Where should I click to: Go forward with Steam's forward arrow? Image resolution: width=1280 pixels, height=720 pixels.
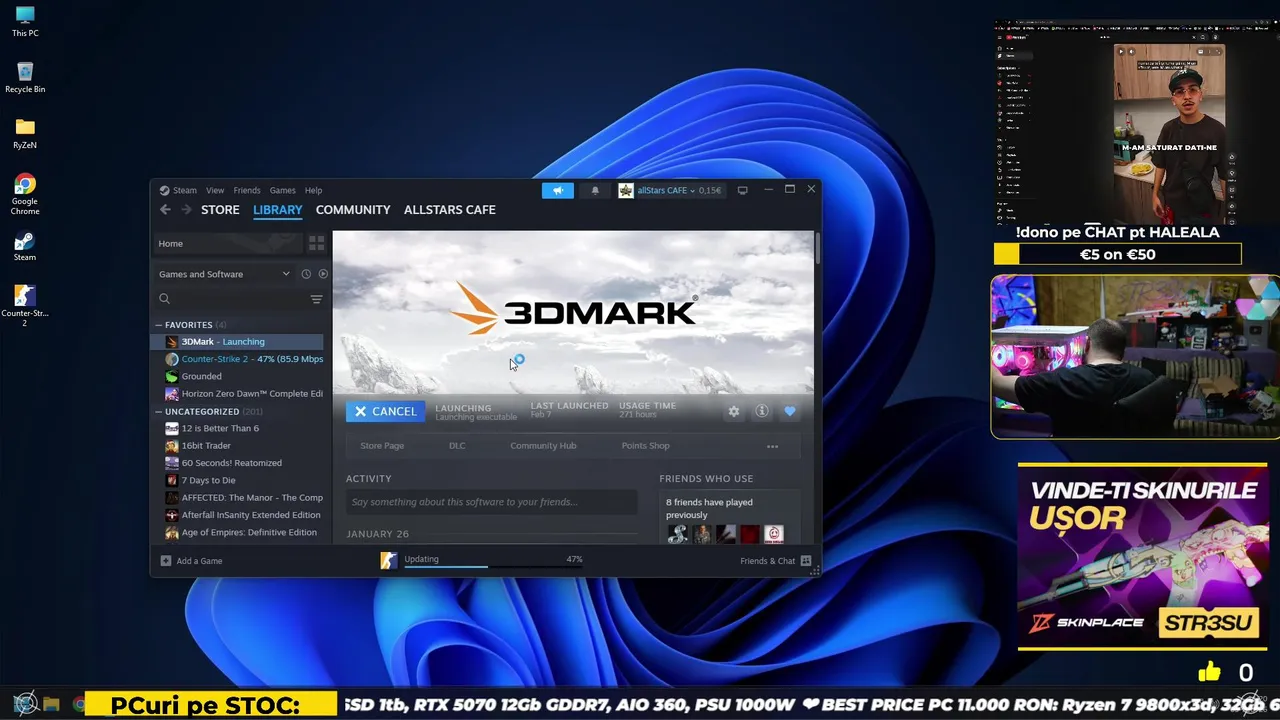point(186,210)
